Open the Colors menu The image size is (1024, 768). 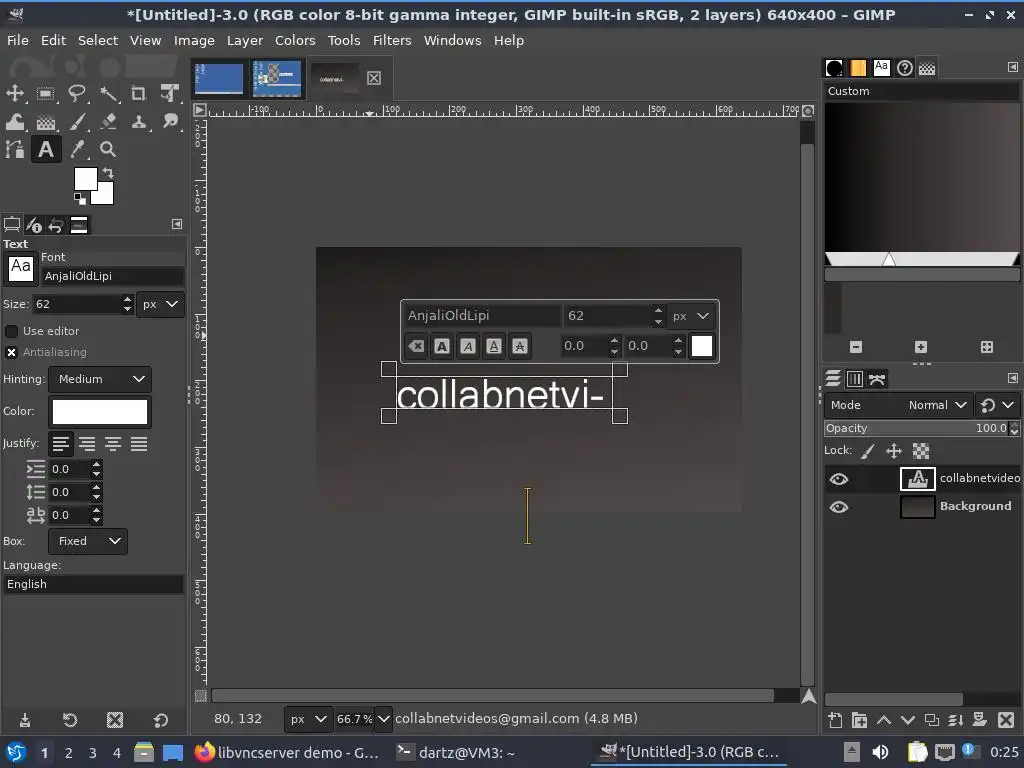[295, 40]
